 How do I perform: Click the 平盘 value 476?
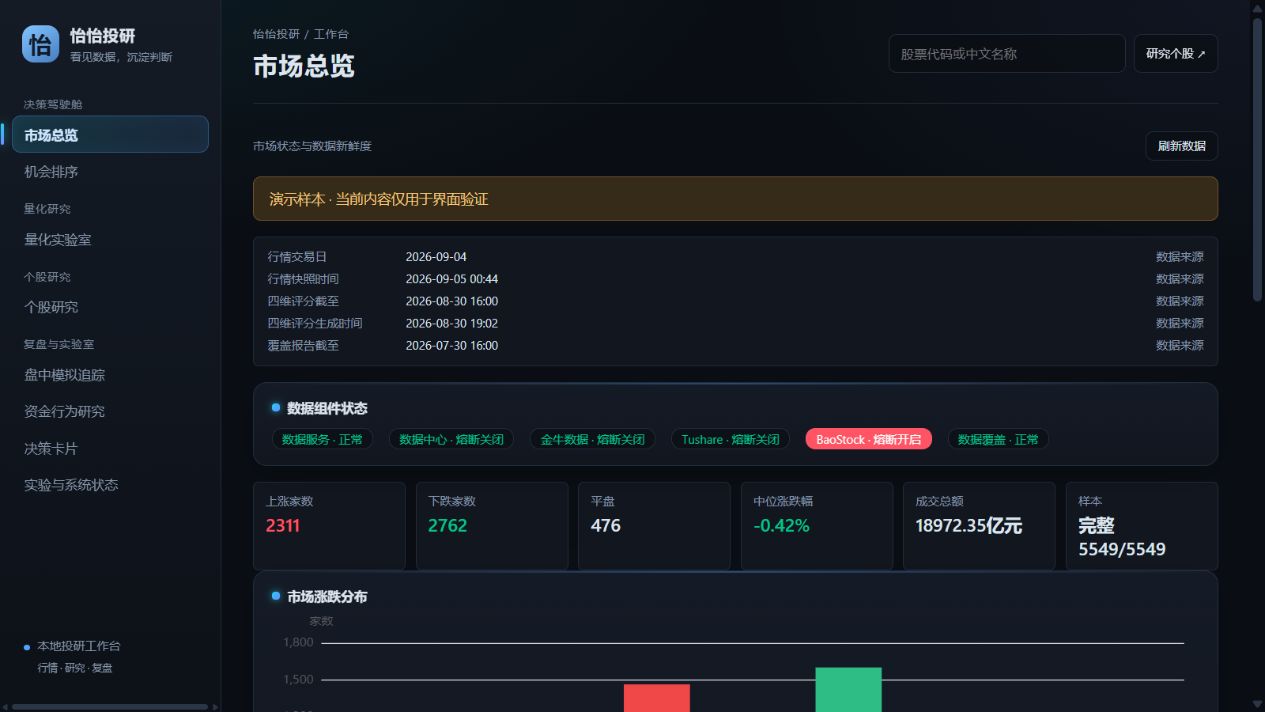click(605, 526)
